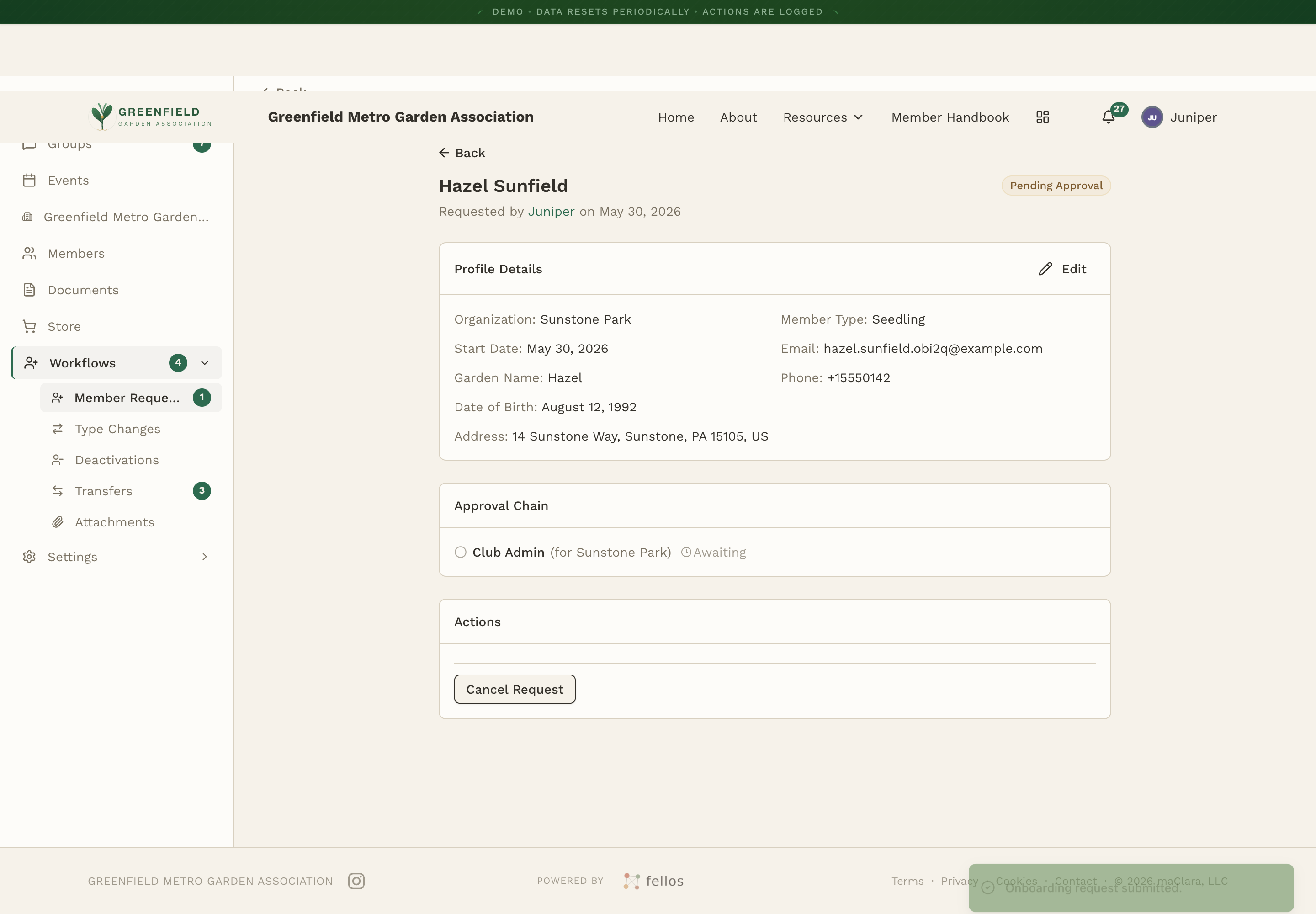1316x914 pixels.
Task: Click the Settings gear icon
Action: [x=29, y=557]
